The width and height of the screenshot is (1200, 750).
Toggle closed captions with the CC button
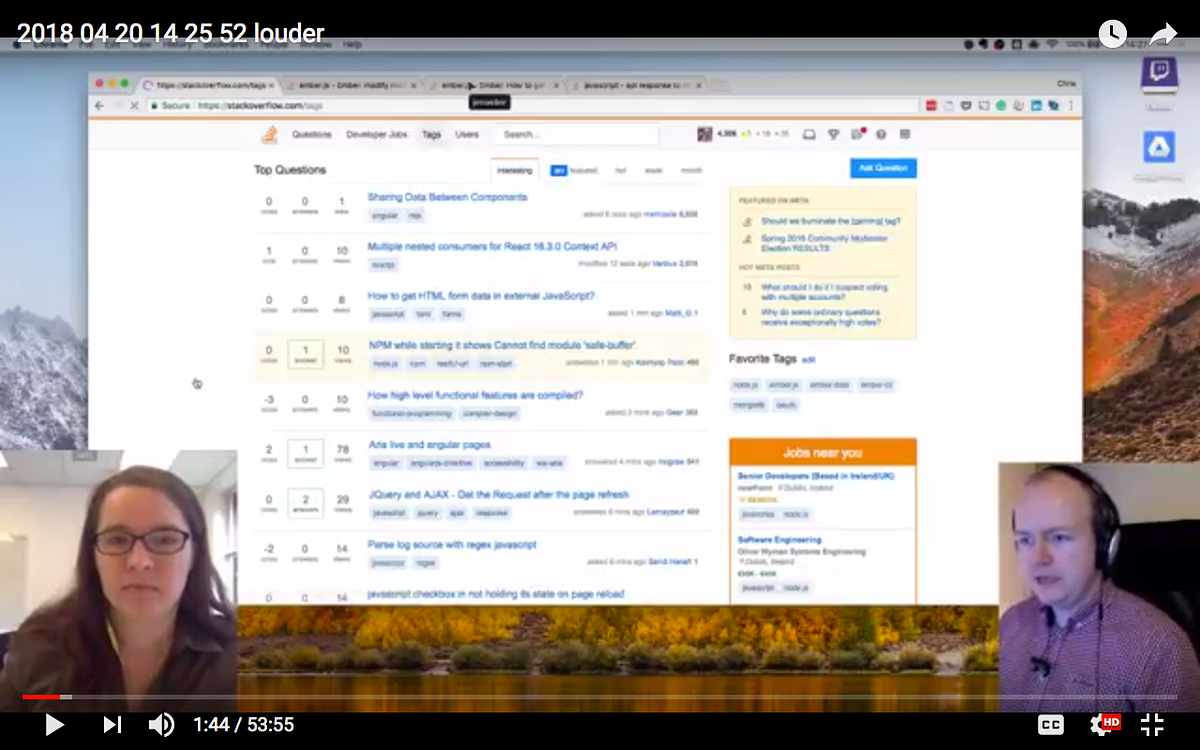tap(1049, 724)
